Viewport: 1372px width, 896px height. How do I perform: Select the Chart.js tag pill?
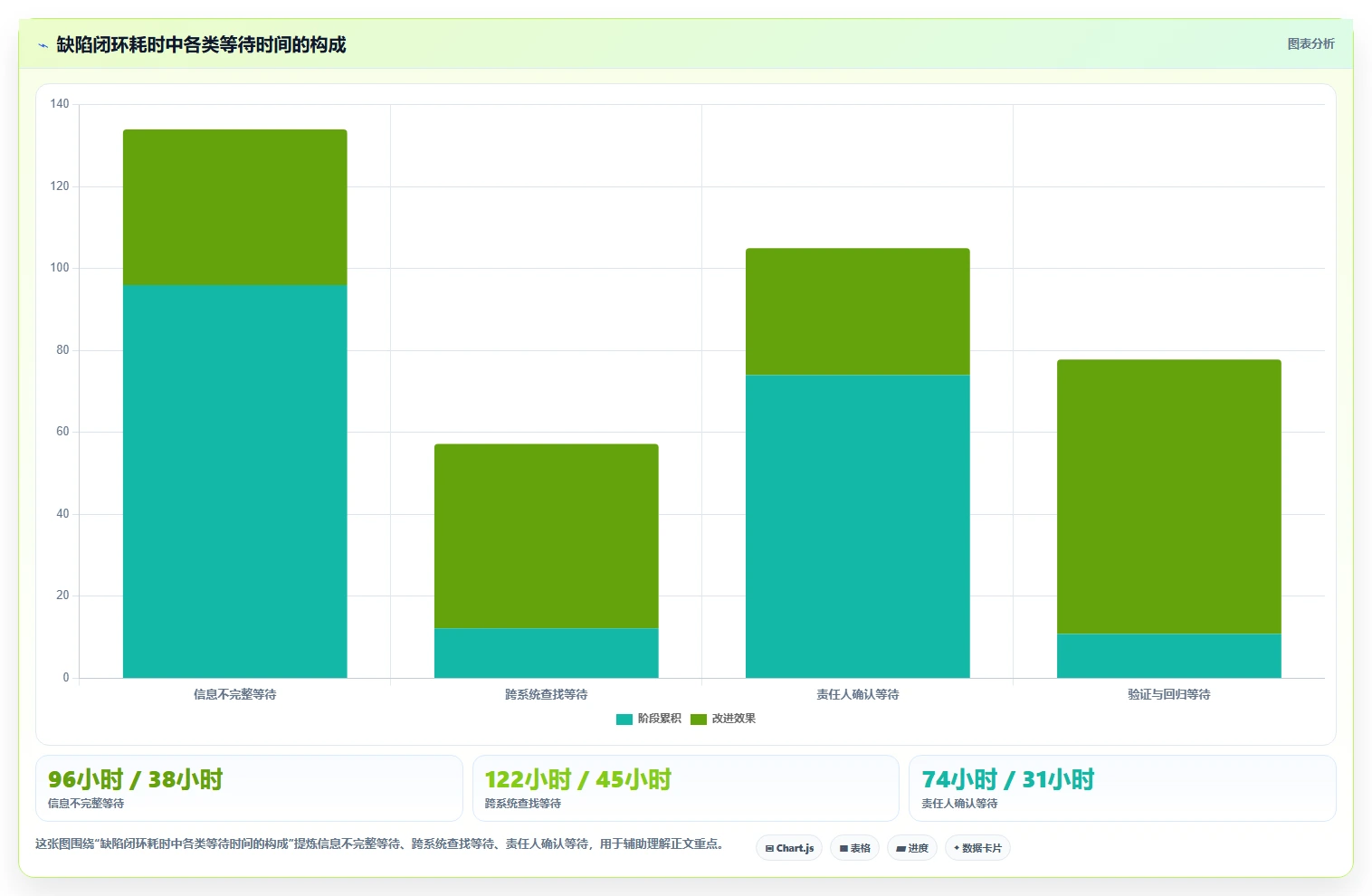(789, 848)
